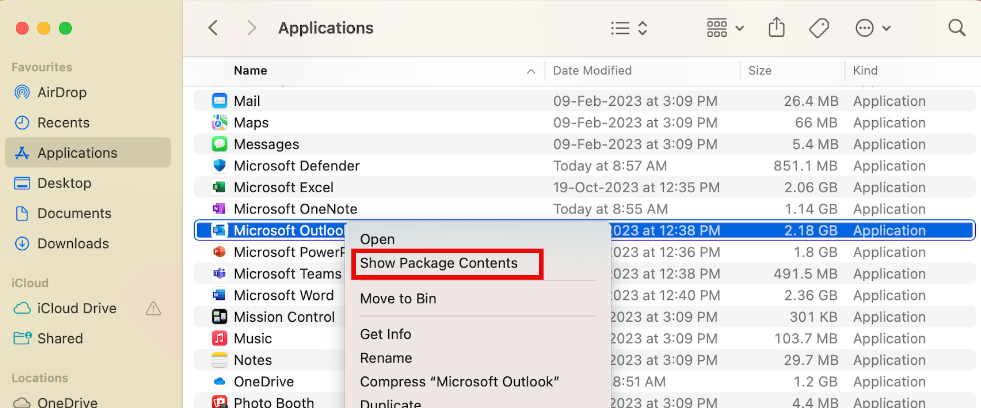Sort by Date Modified column
Viewport: 981px width, 408px height.
pos(592,71)
